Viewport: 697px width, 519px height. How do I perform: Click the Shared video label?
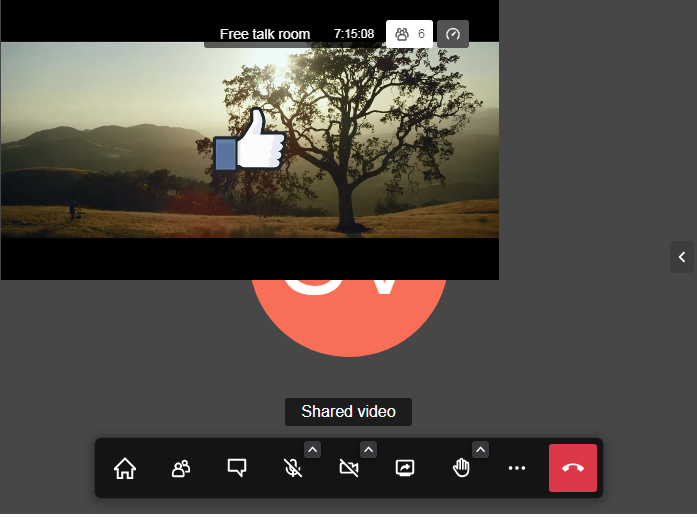coord(348,412)
